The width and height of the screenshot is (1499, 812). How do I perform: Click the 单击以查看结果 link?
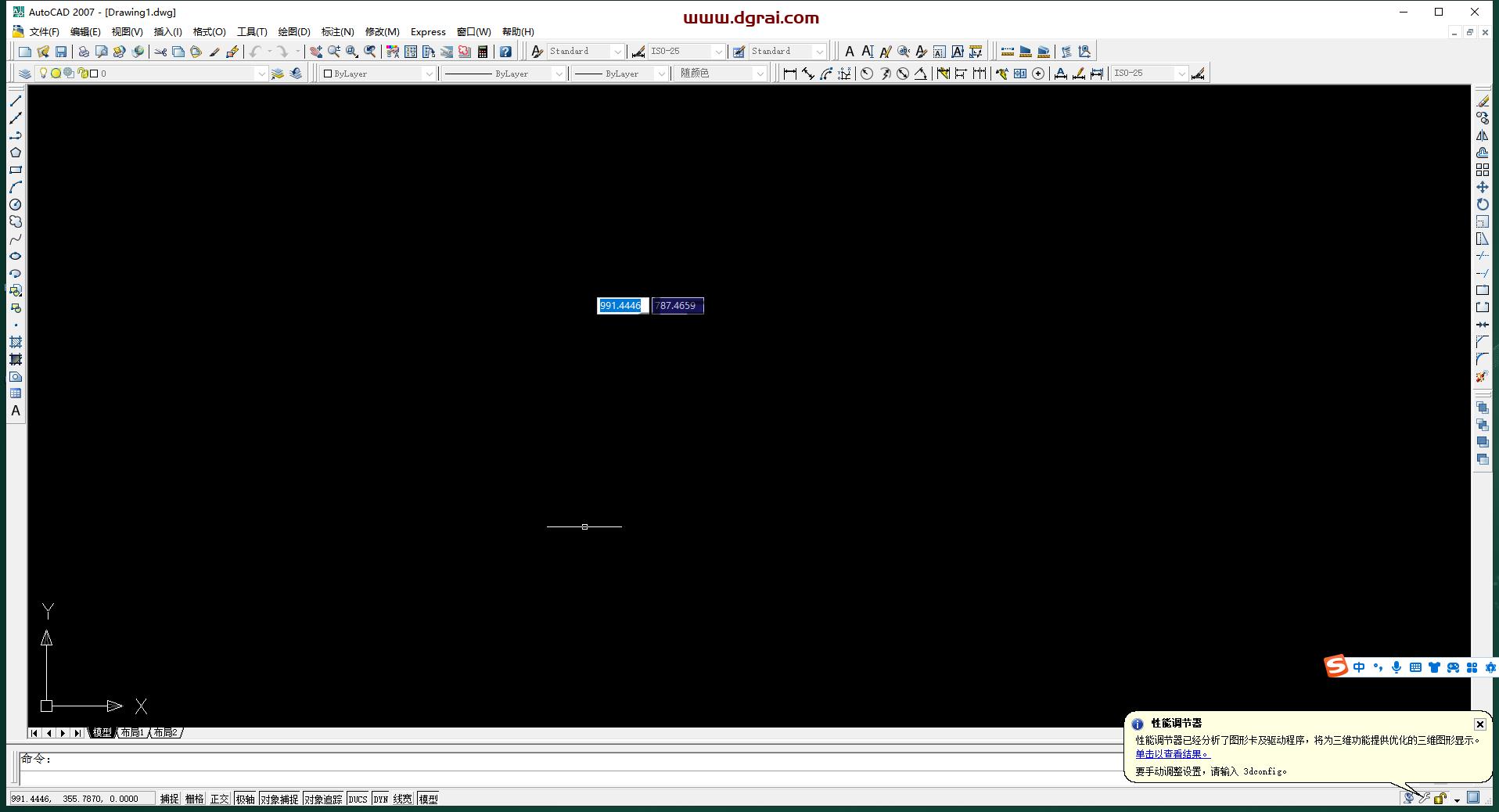tap(1172, 755)
